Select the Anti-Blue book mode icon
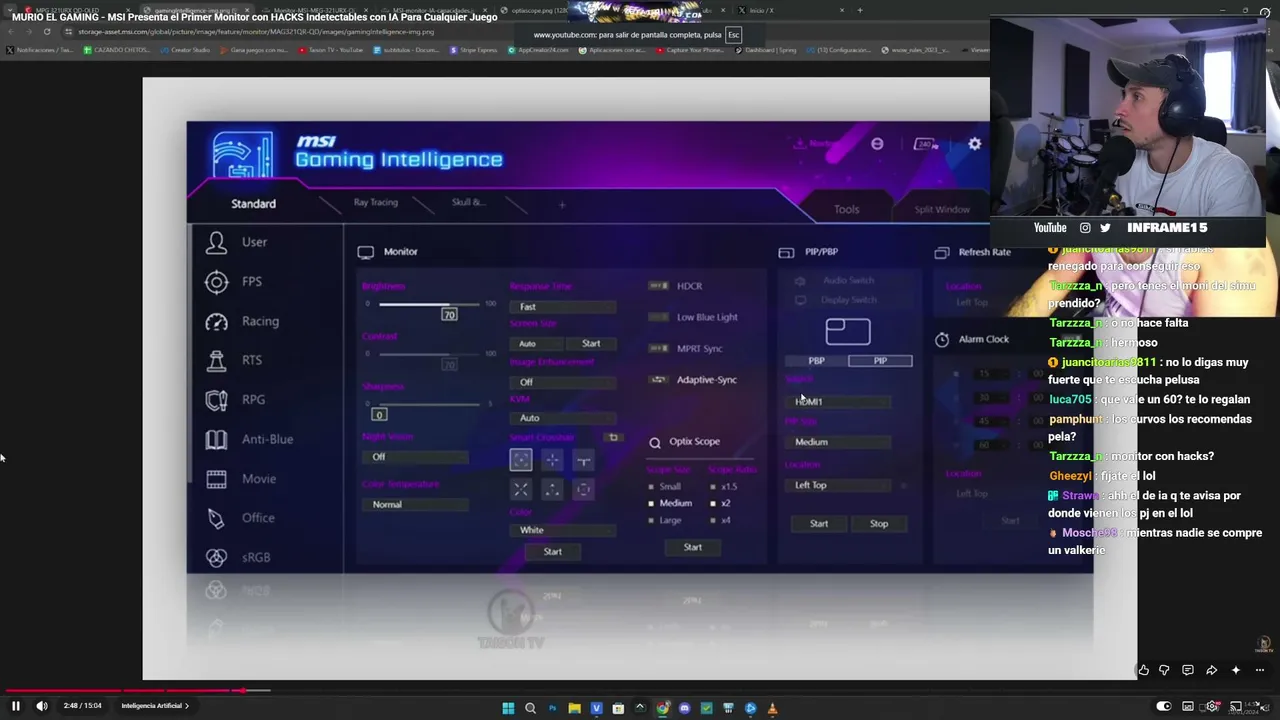 (216, 439)
